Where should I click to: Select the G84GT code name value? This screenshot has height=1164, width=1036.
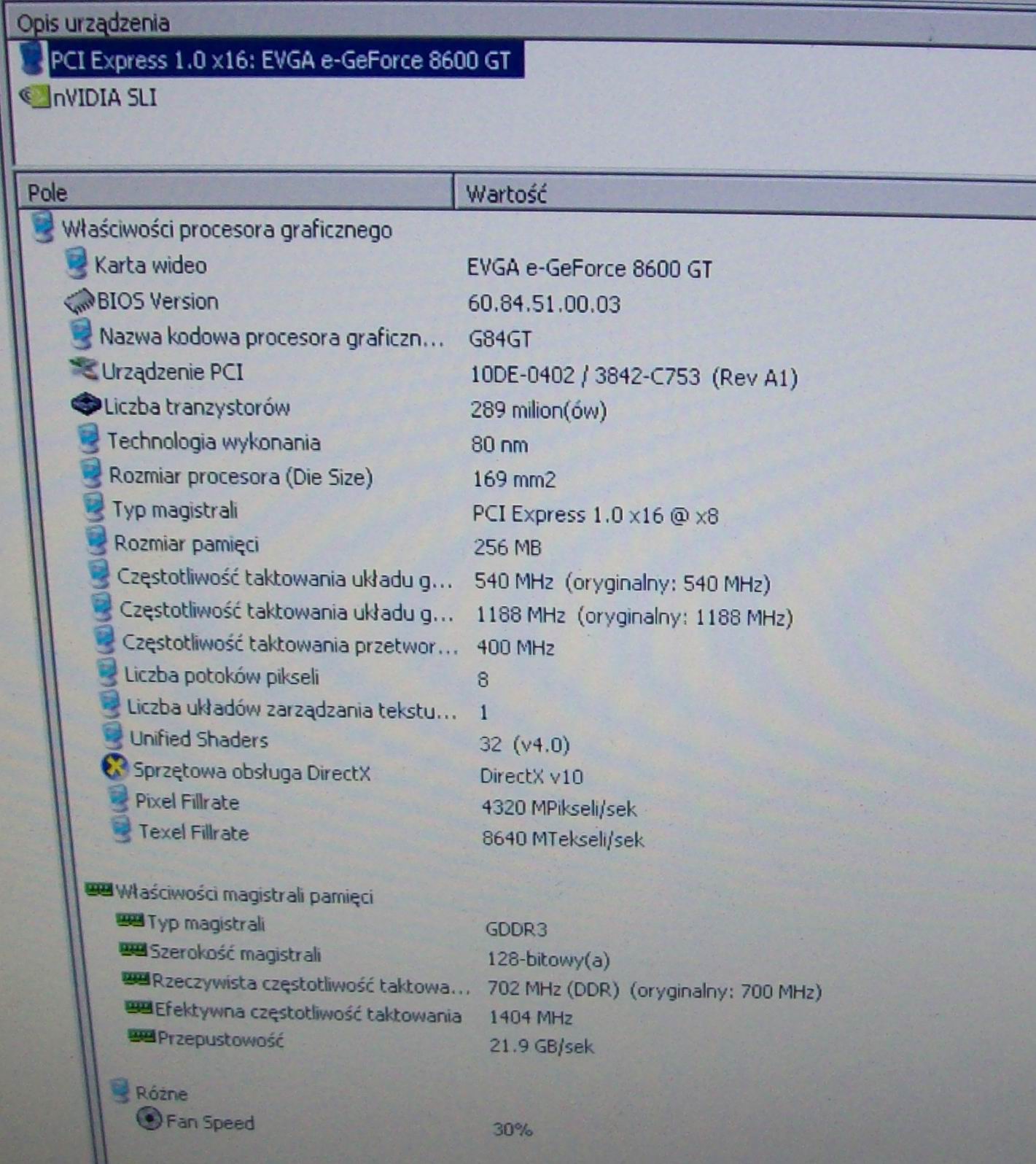[x=500, y=339]
